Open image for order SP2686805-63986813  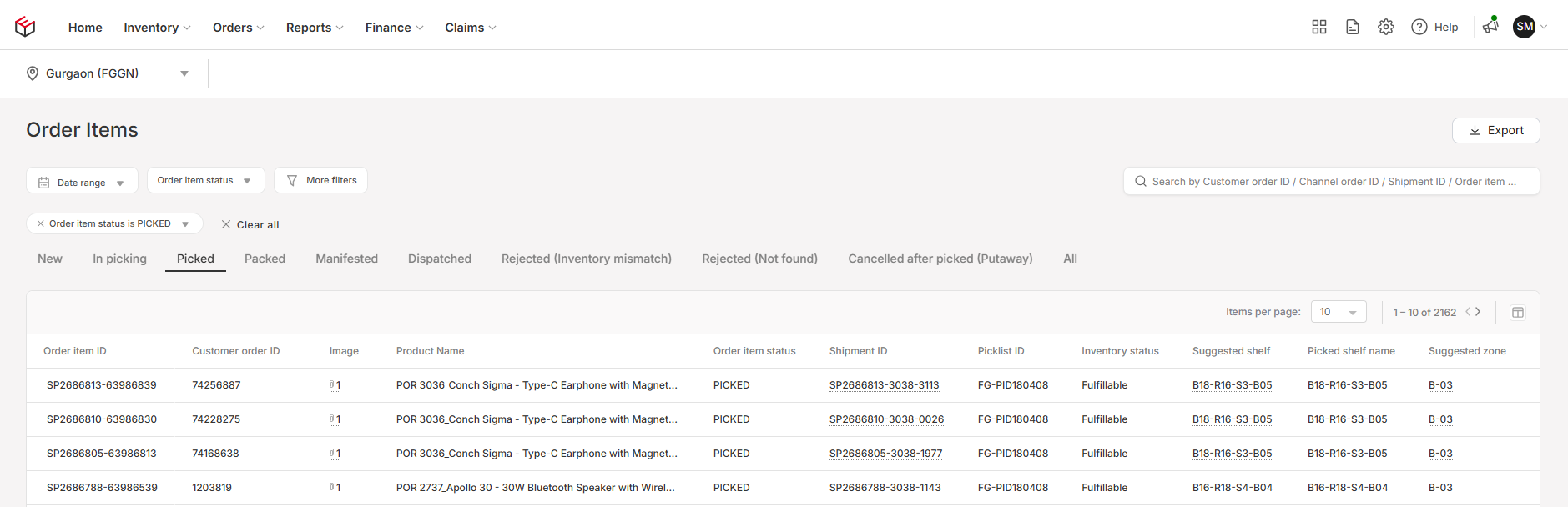click(x=335, y=454)
